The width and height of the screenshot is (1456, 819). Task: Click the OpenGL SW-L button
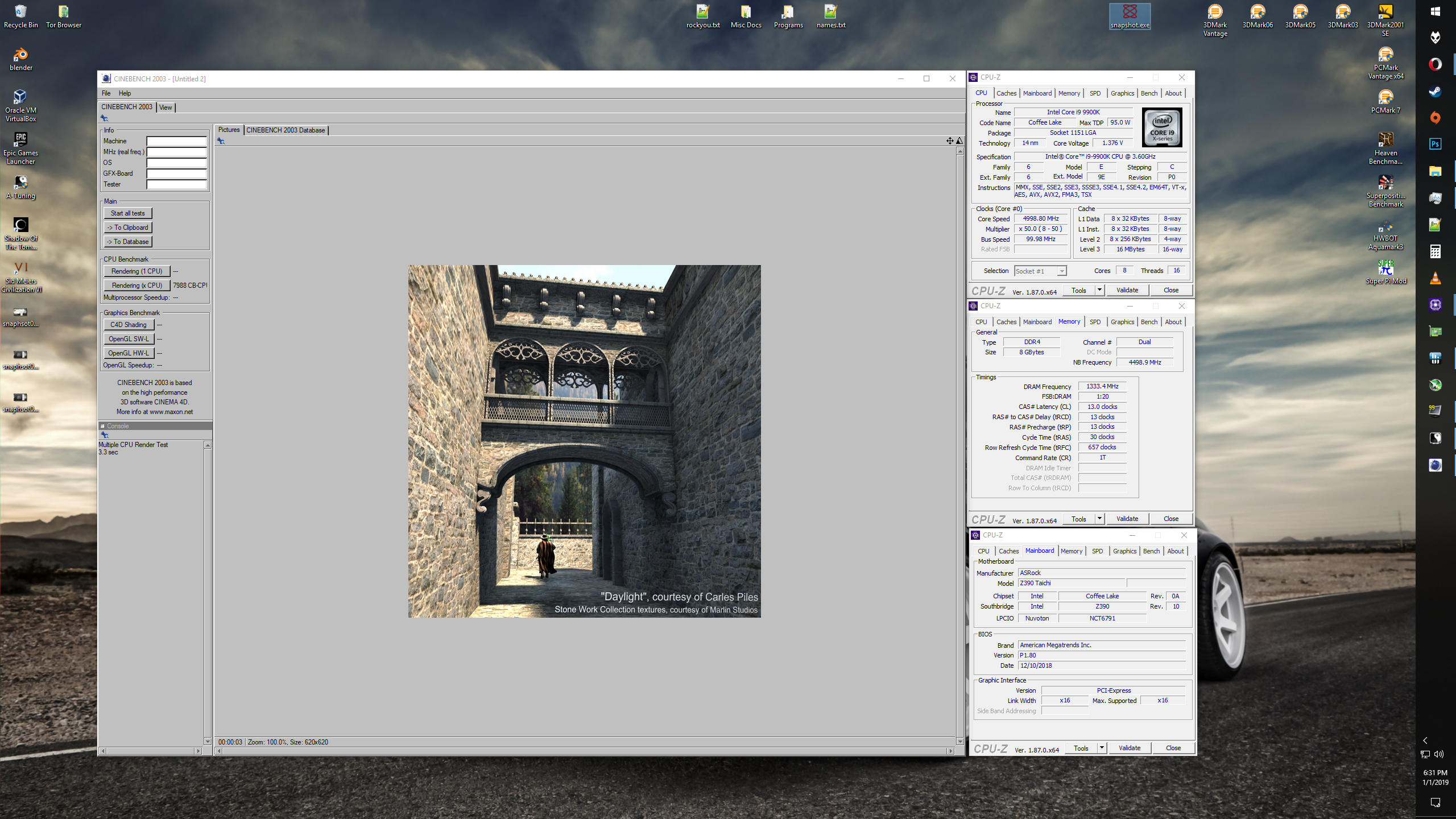(129, 339)
